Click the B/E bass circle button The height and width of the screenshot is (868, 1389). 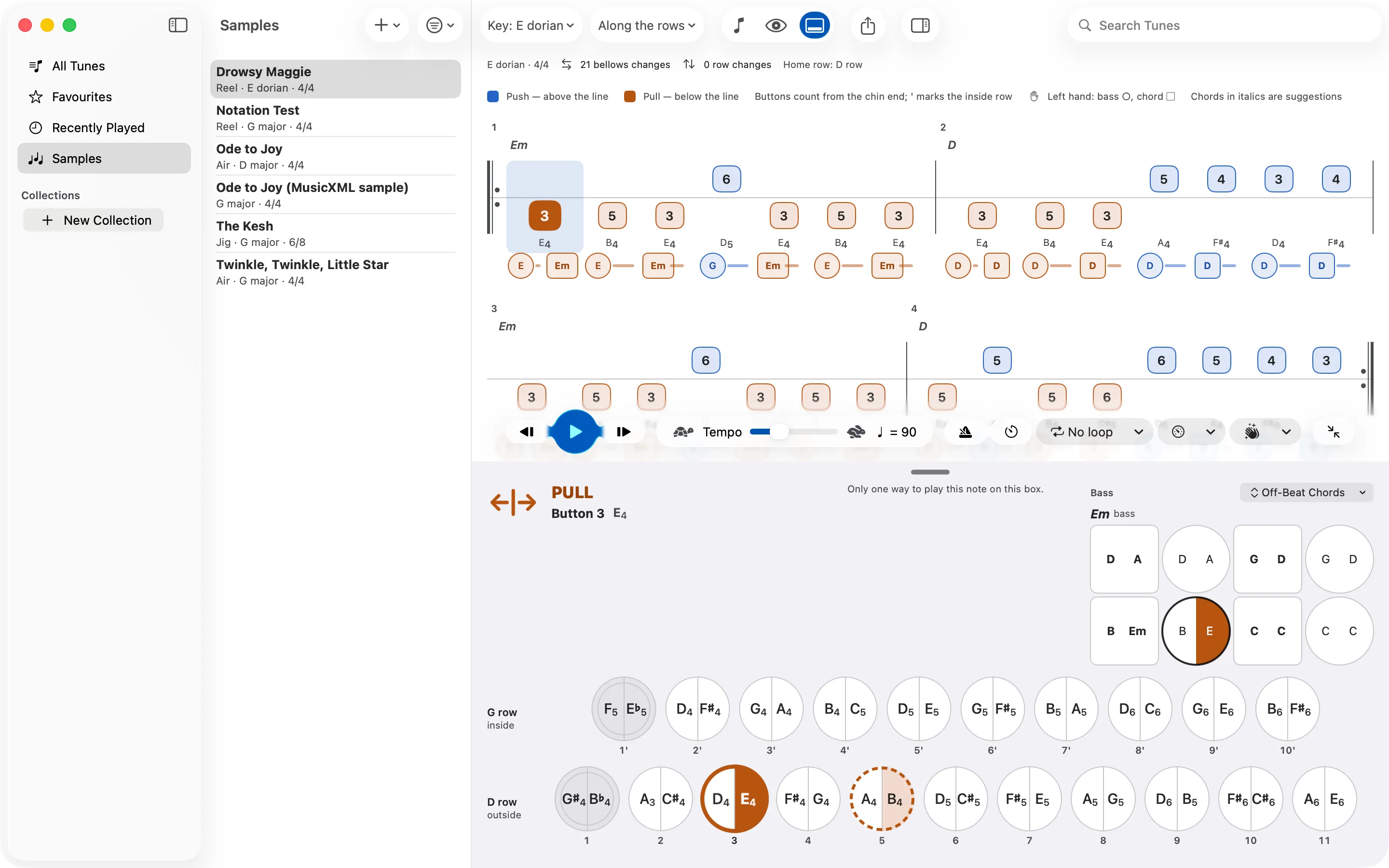tap(1196, 631)
